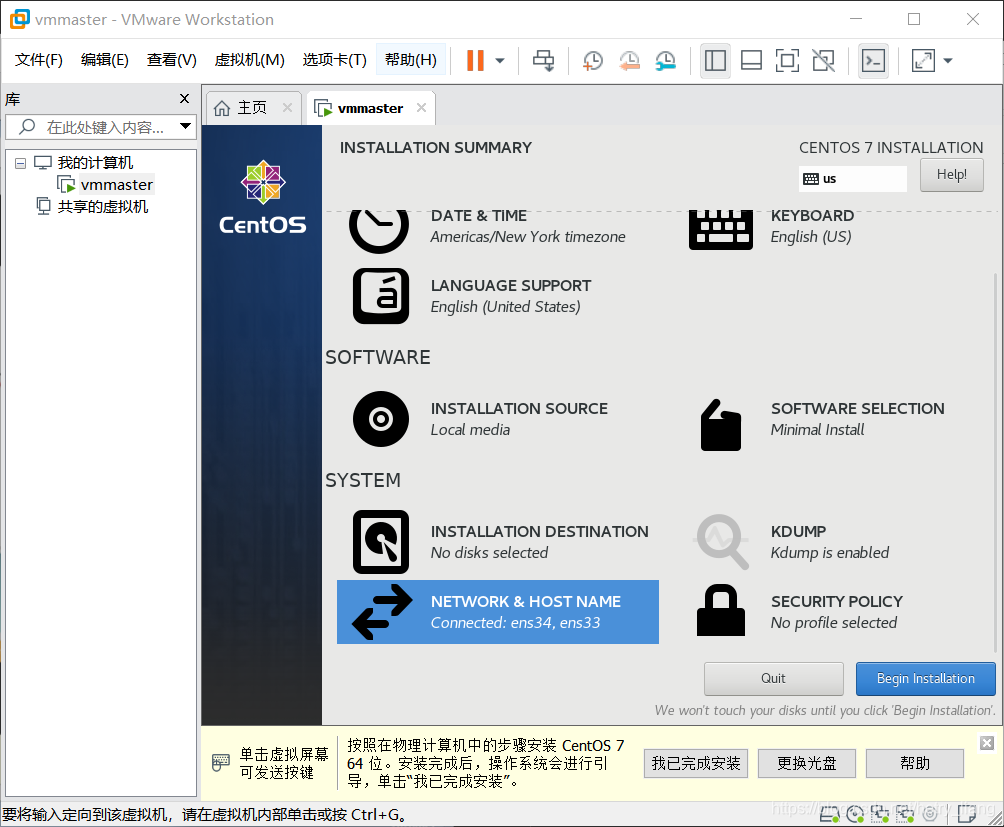This screenshot has width=1004, height=827.
Task: Open the Keyboard settings icon
Action: [x=720, y=229]
